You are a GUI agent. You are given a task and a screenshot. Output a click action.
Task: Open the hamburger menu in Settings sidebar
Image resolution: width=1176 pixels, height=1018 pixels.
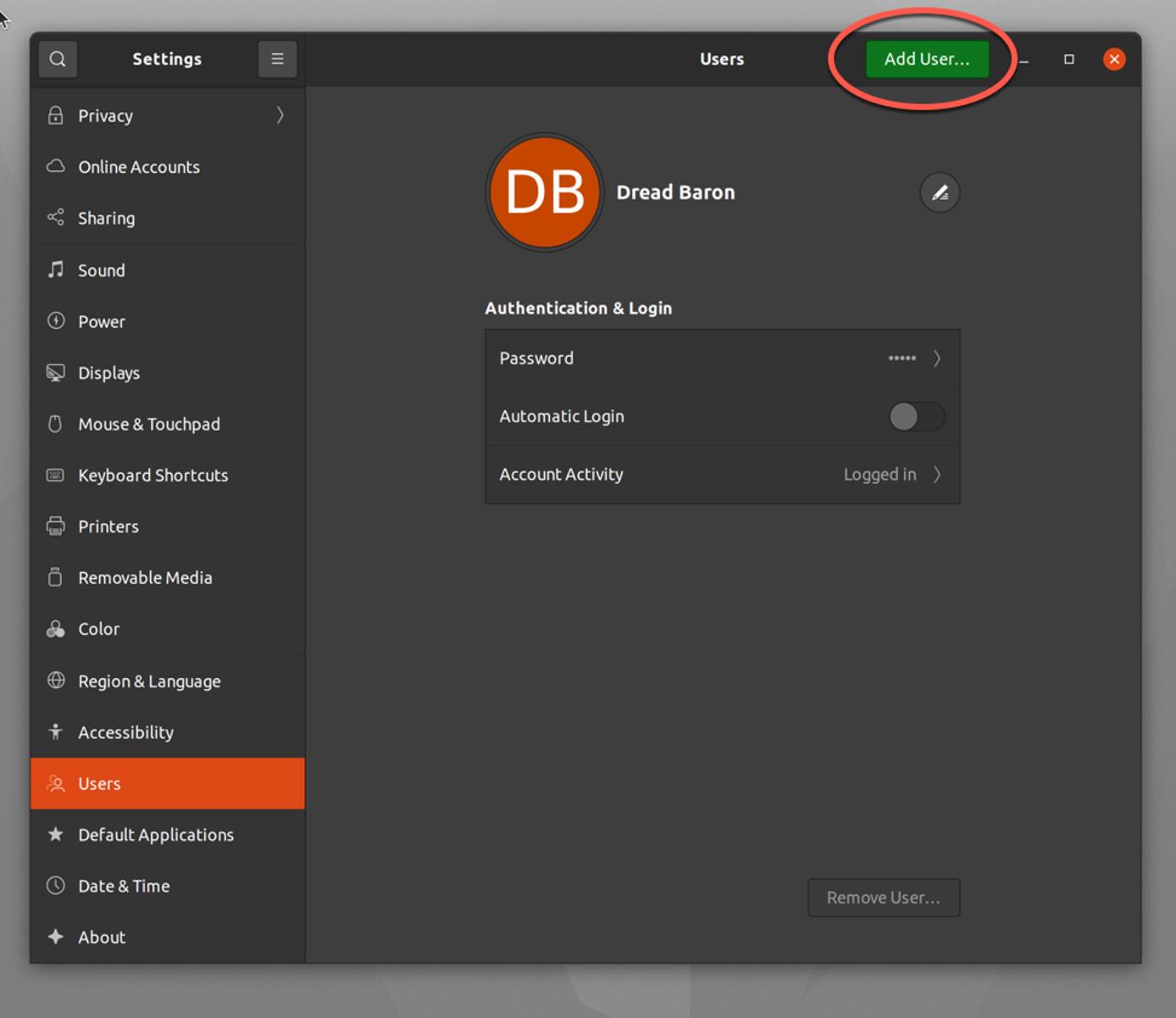tap(277, 58)
